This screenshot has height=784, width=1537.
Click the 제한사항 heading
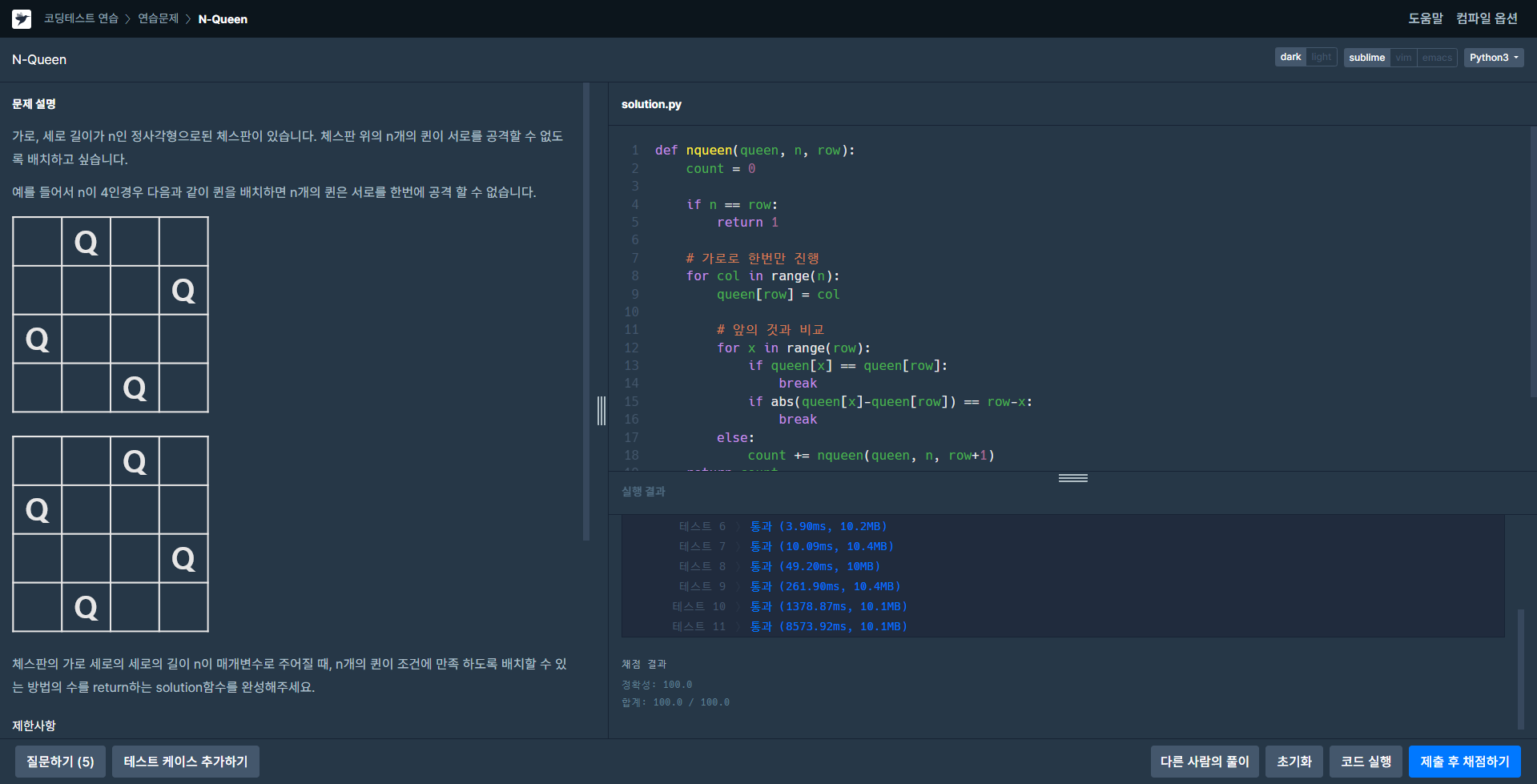pos(34,726)
